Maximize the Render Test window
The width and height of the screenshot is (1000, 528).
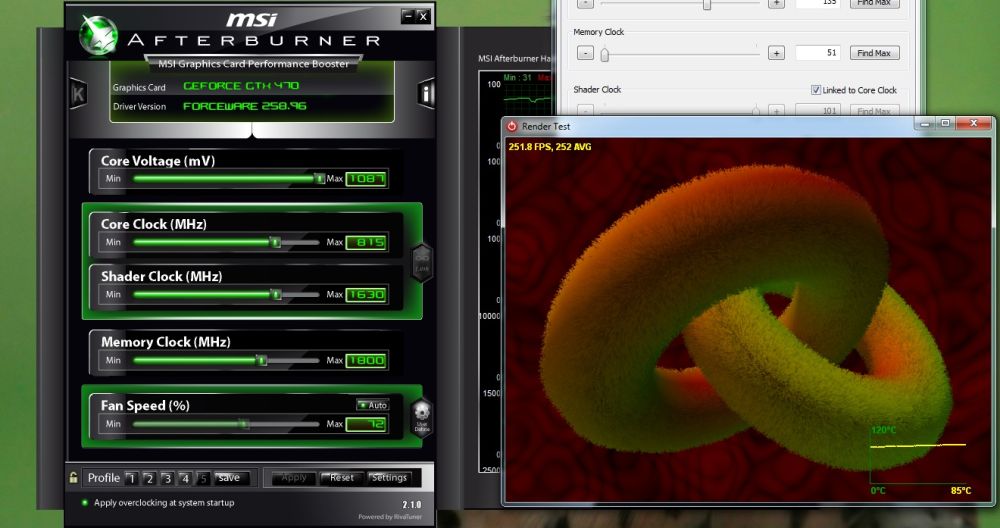point(946,124)
